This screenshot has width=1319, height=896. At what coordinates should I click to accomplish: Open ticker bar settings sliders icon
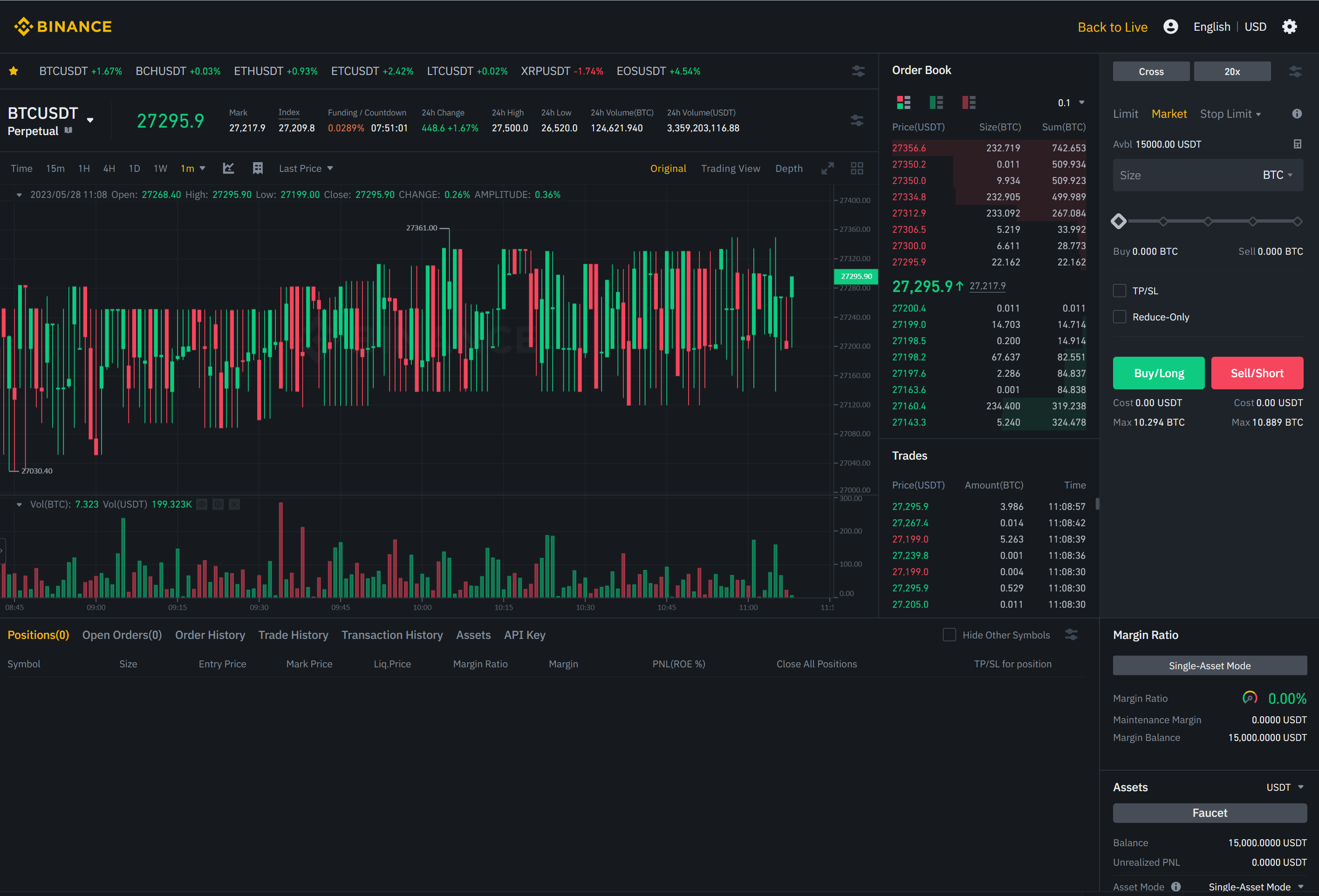[x=858, y=71]
